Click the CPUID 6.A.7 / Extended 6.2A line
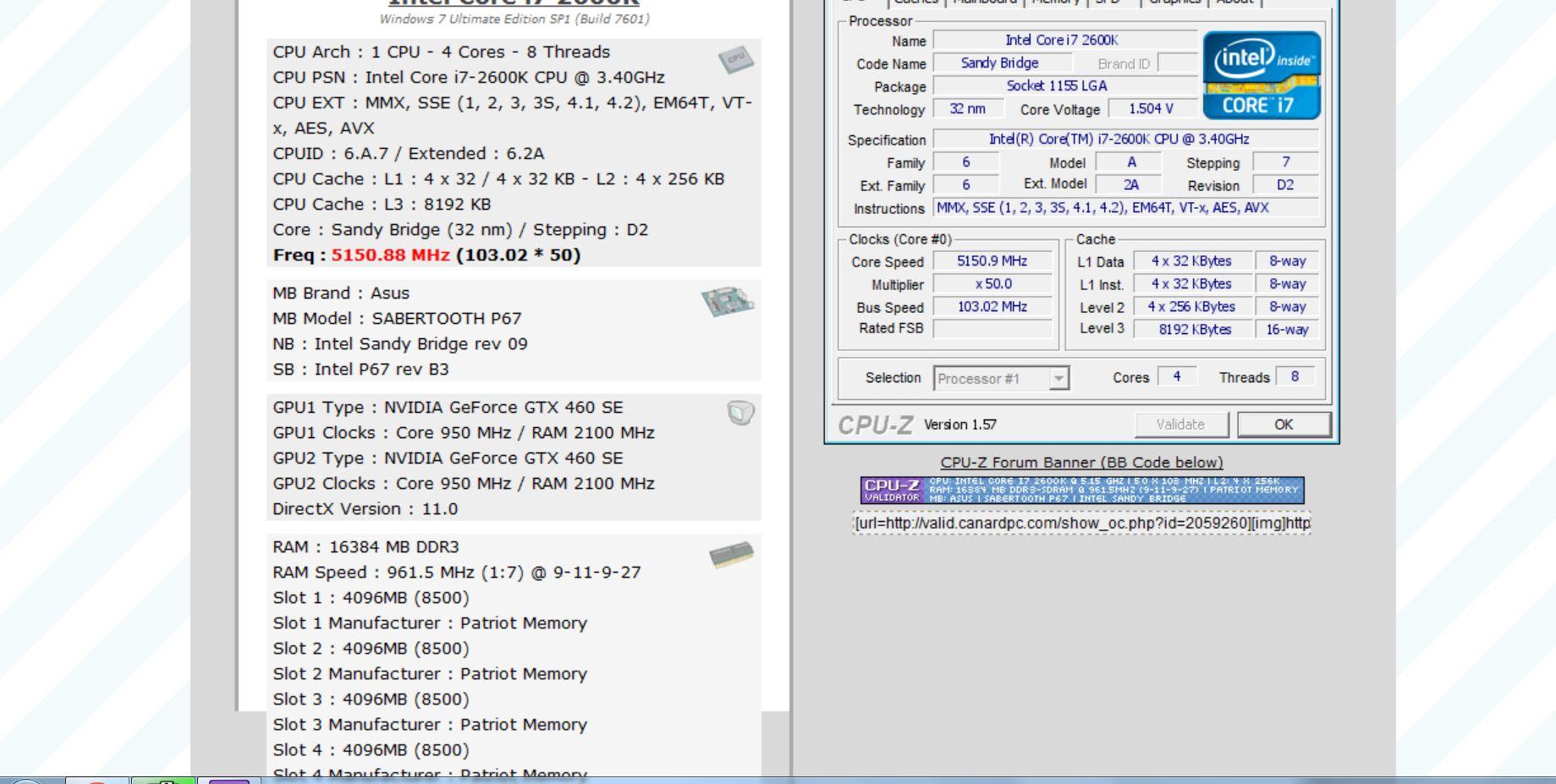1556x784 pixels. [x=409, y=154]
